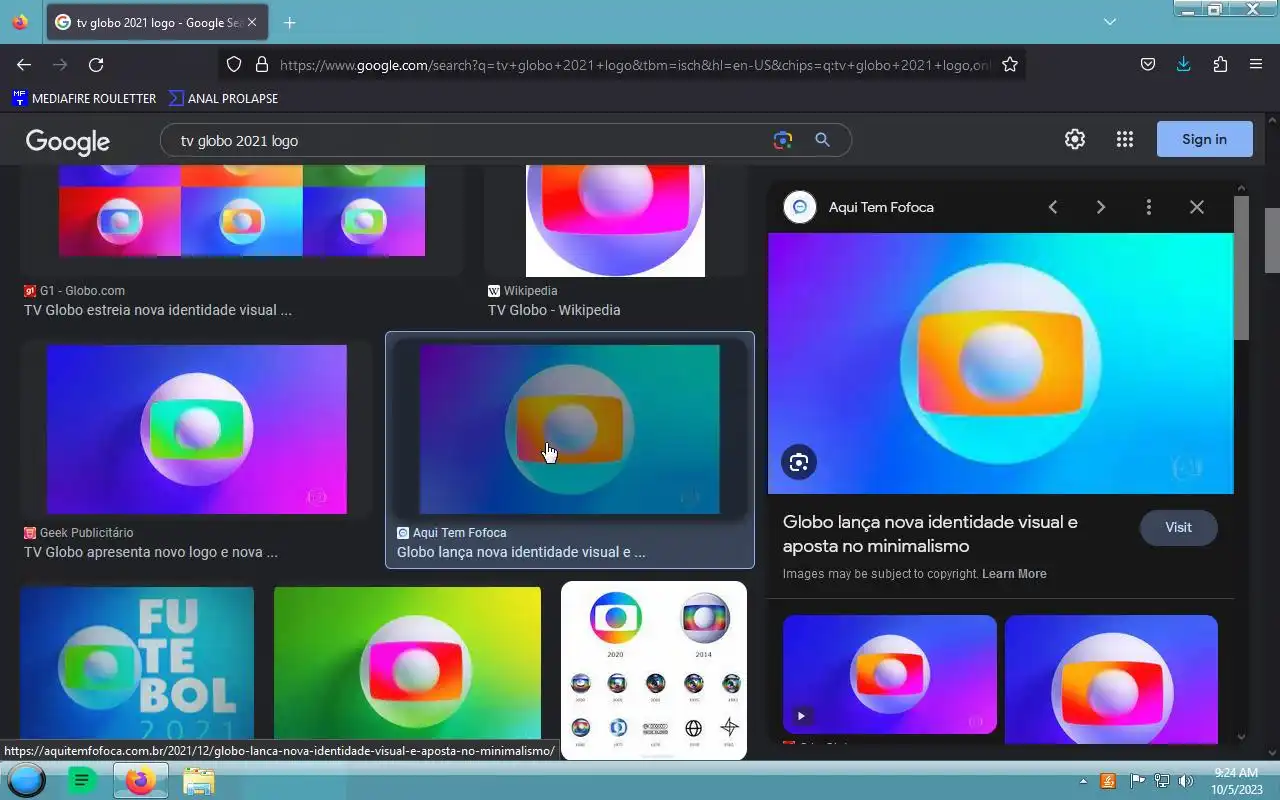Open the logo history chart thumbnail

pyautogui.click(x=654, y=670)
